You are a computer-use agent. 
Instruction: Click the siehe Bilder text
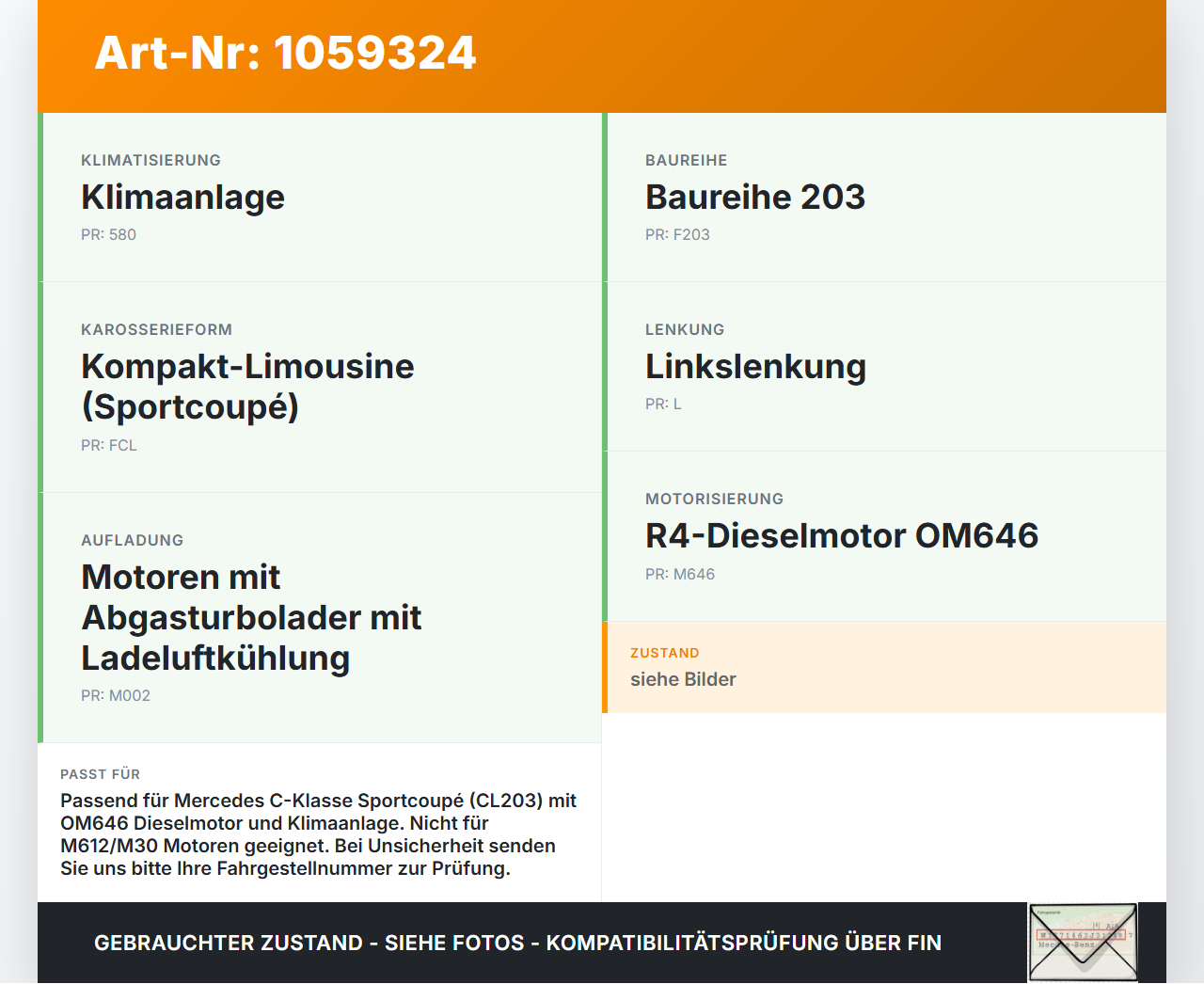point(683,679)
